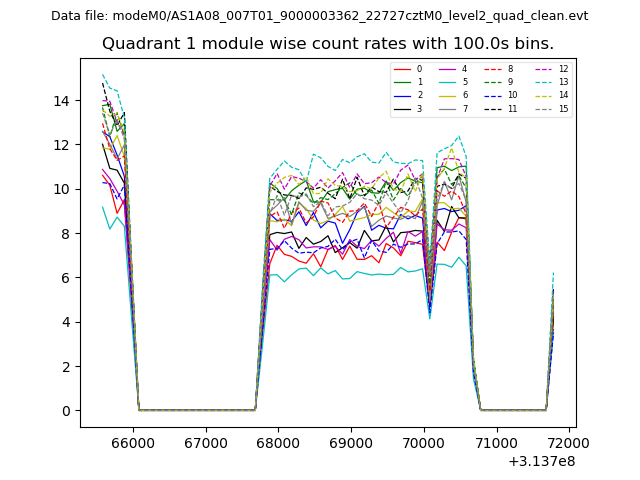Click the x-axis offset text +3.137e8
The image size is (640, 480).
pos(542,461)
